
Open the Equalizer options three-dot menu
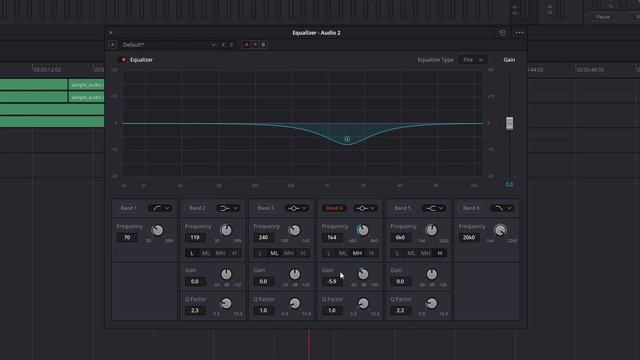coord(519,33)
